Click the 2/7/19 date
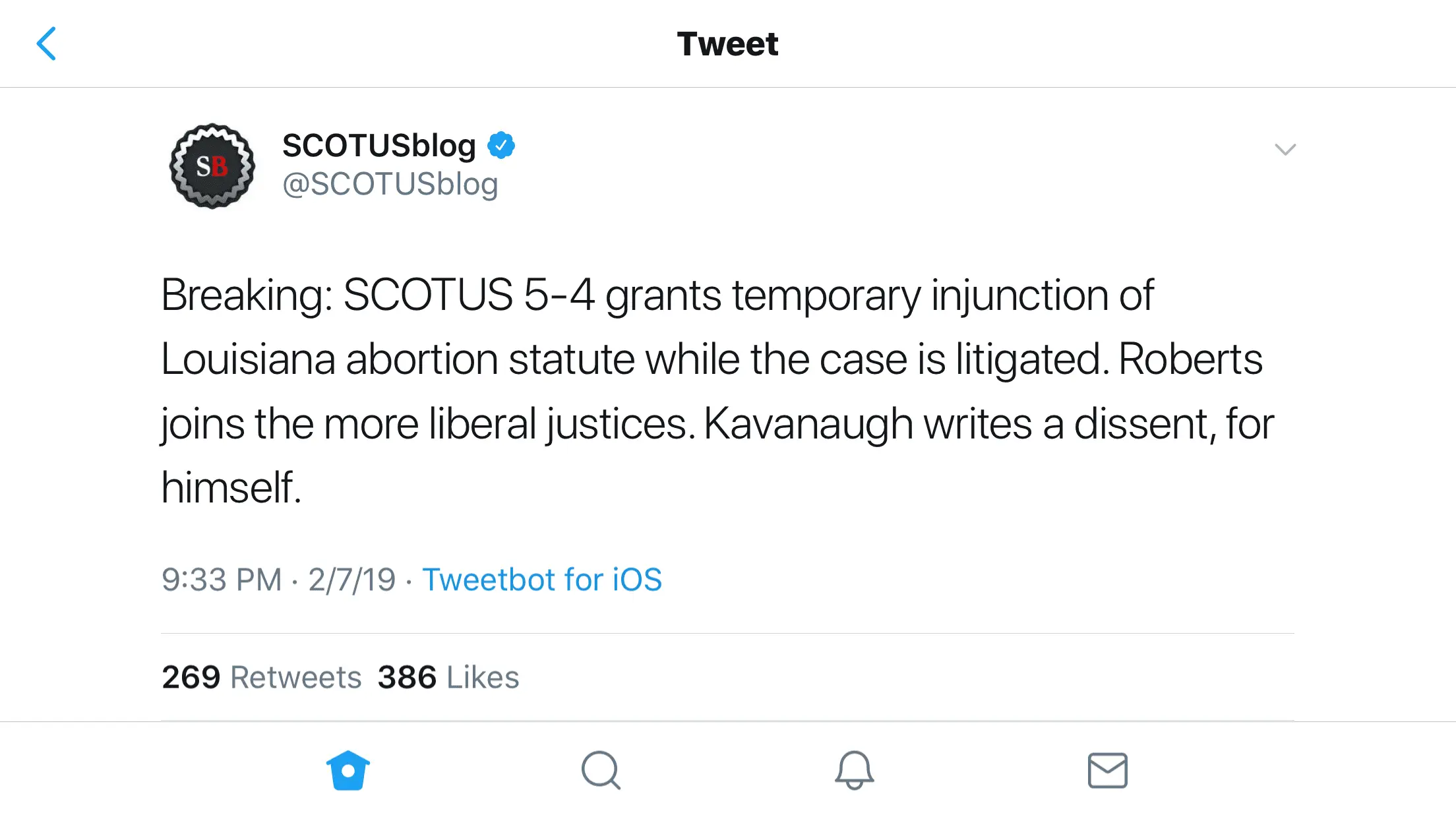 (352, 580)
